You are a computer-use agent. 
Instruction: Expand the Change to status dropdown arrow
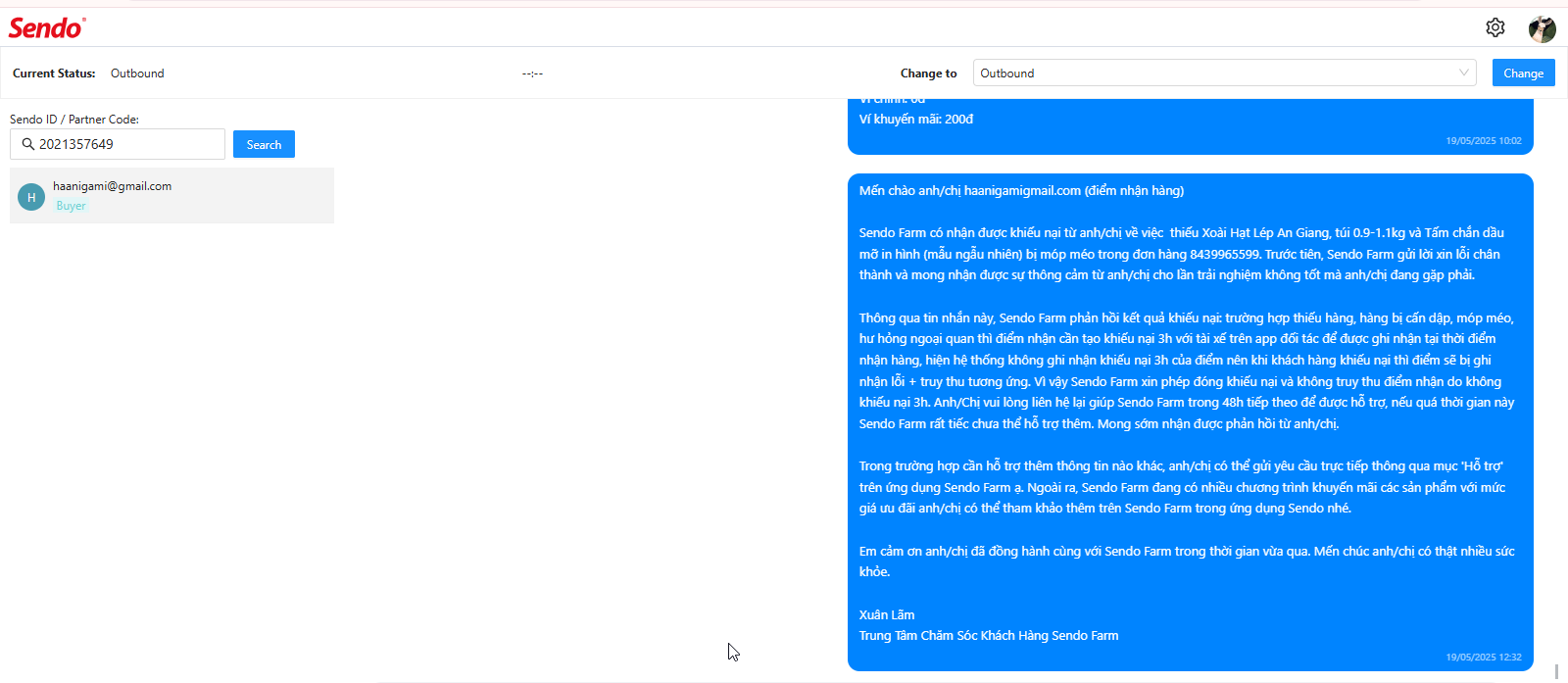pyautogui.click(x=1463, y=73)
